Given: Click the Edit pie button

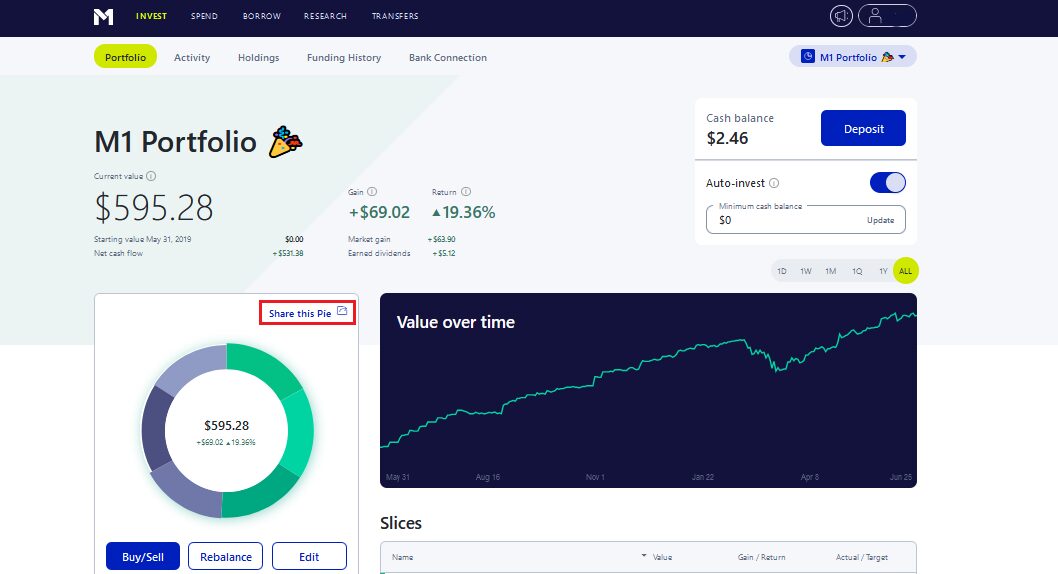Looking at the screenshot, I should pyautogui.click(x=309, y=556).
